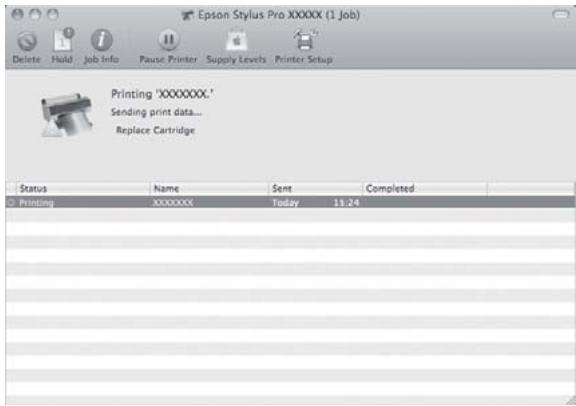
Task: Click the Sending print data text
Action: pyautogui.click(x=156, y=112)
